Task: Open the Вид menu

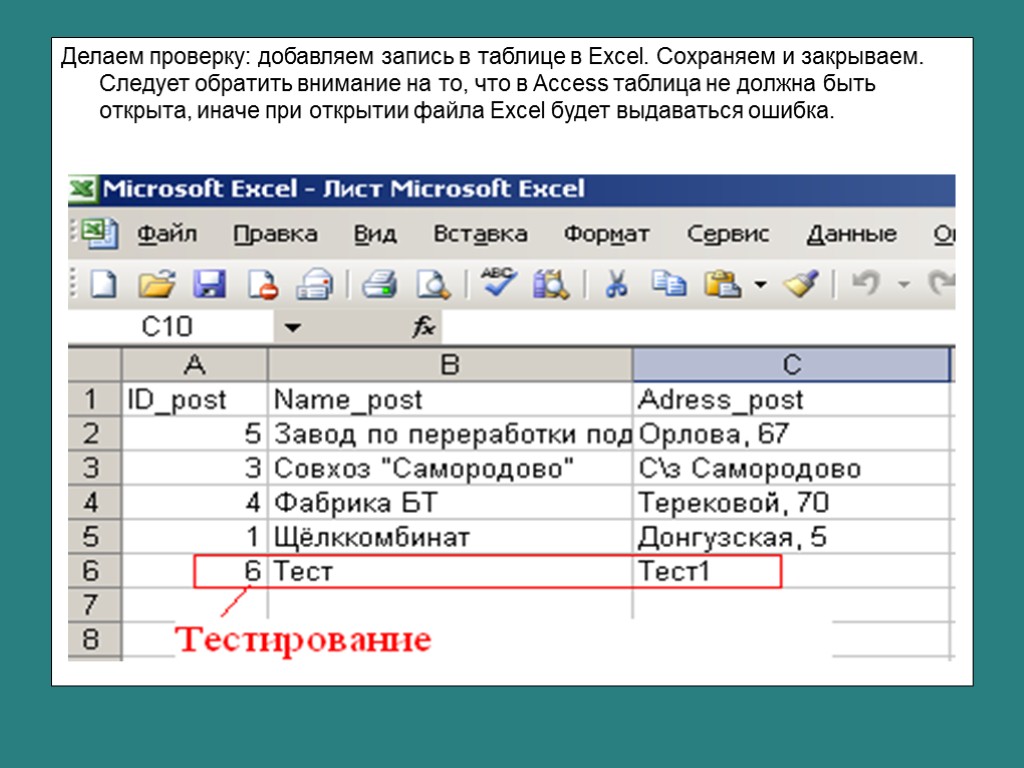Action: pos(375,234)
